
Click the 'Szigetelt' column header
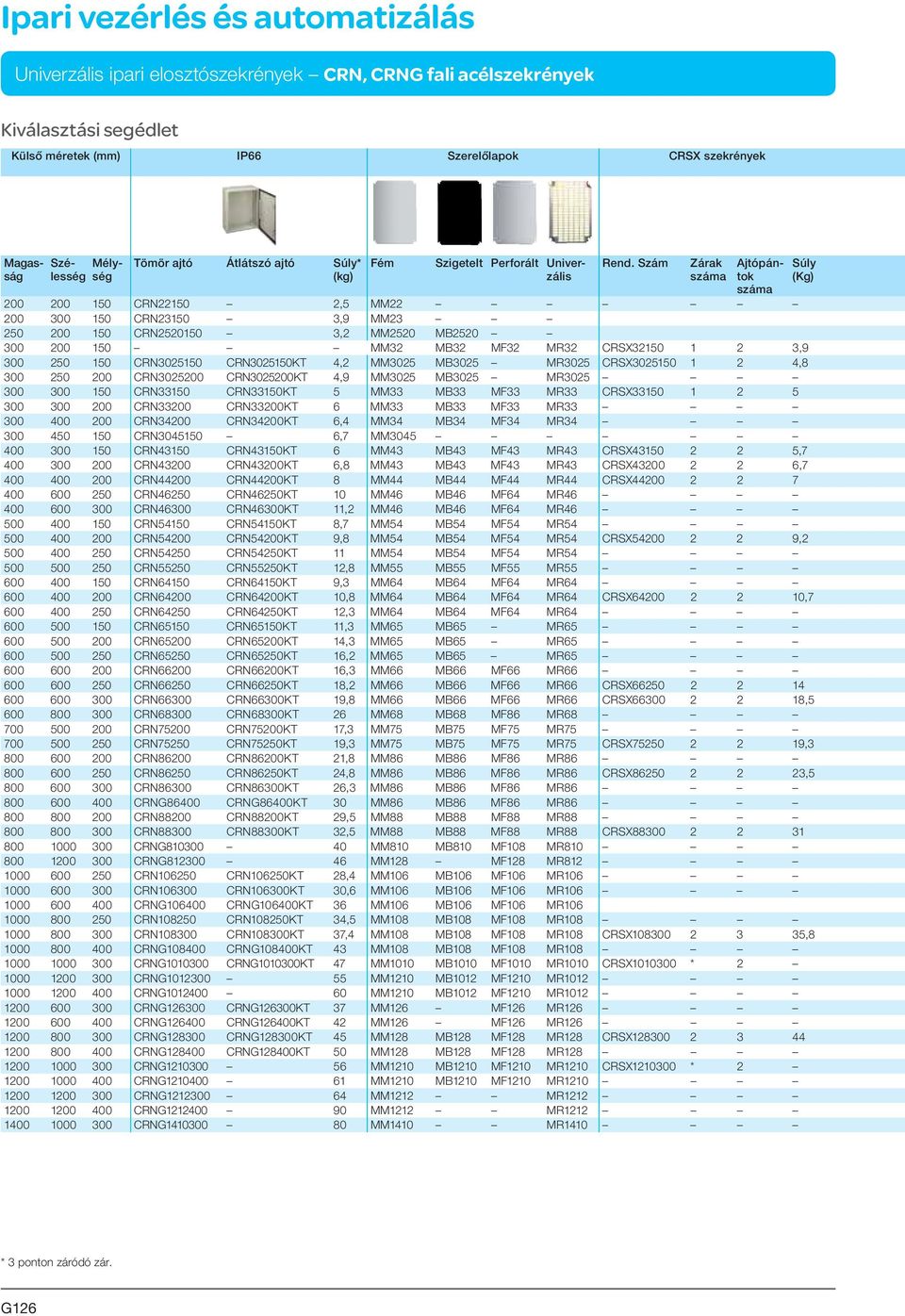coord(459,263)
